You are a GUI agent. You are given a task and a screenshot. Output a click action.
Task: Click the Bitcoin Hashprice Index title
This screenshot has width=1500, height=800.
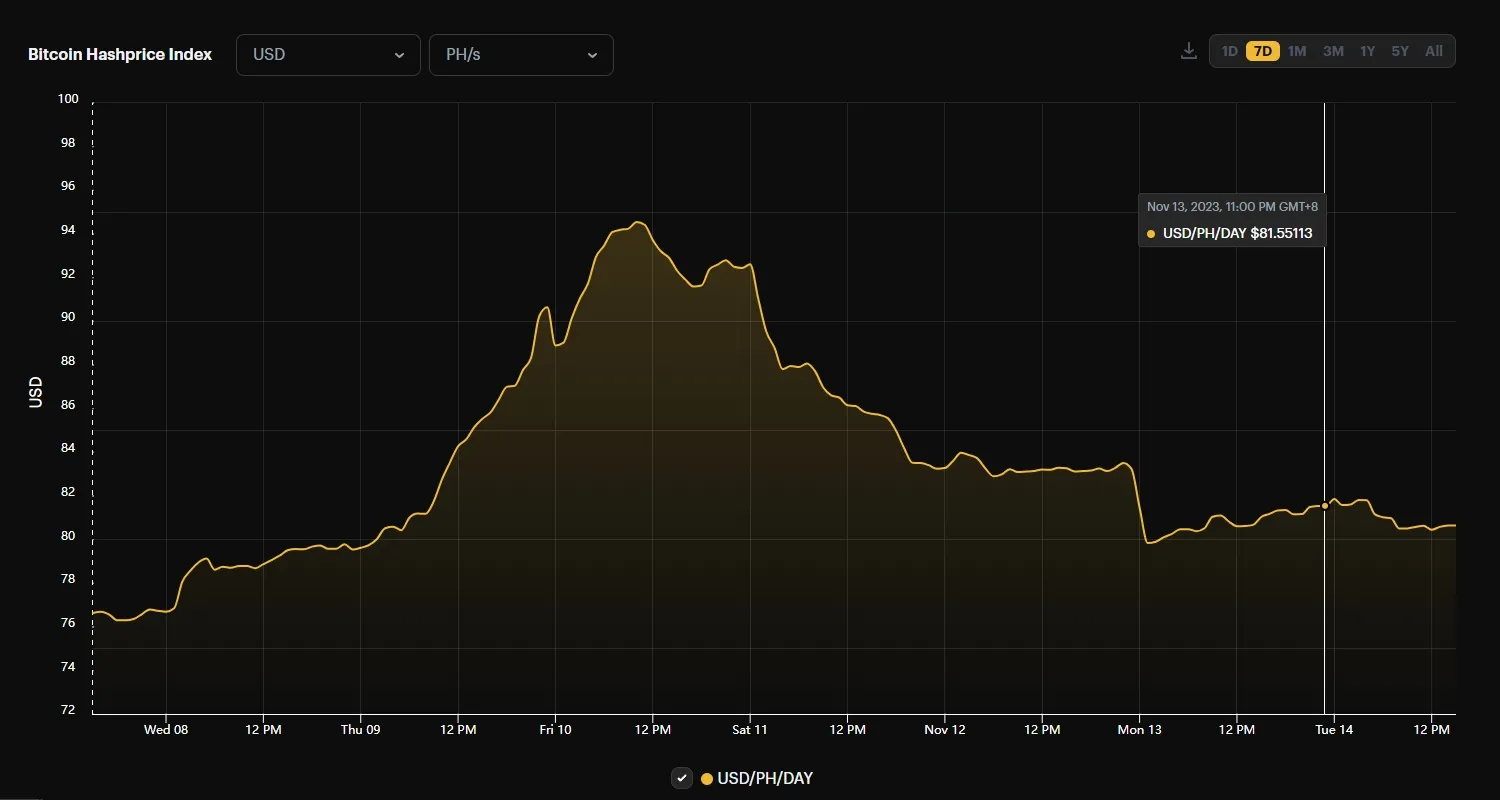(120, 54)
